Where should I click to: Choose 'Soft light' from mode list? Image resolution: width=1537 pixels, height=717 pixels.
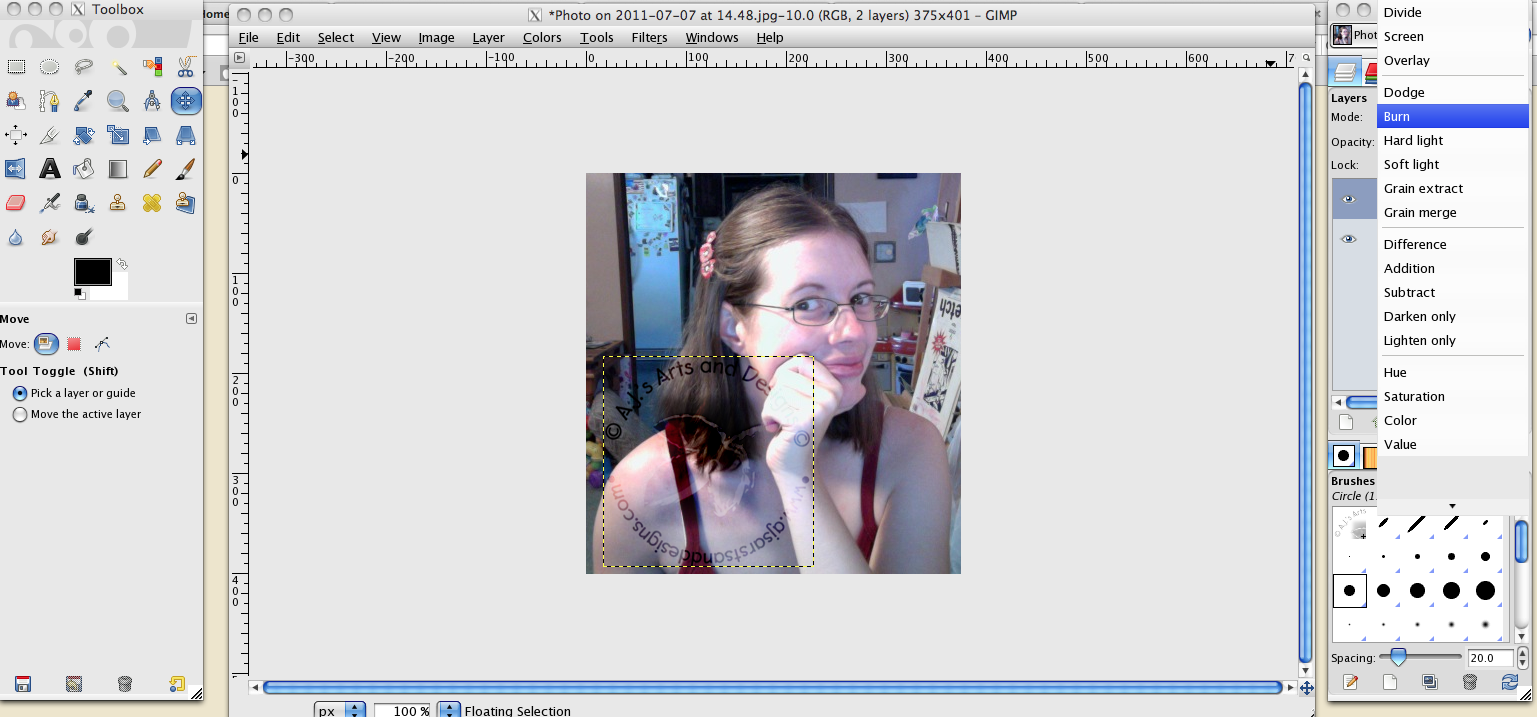point(1411,164)
